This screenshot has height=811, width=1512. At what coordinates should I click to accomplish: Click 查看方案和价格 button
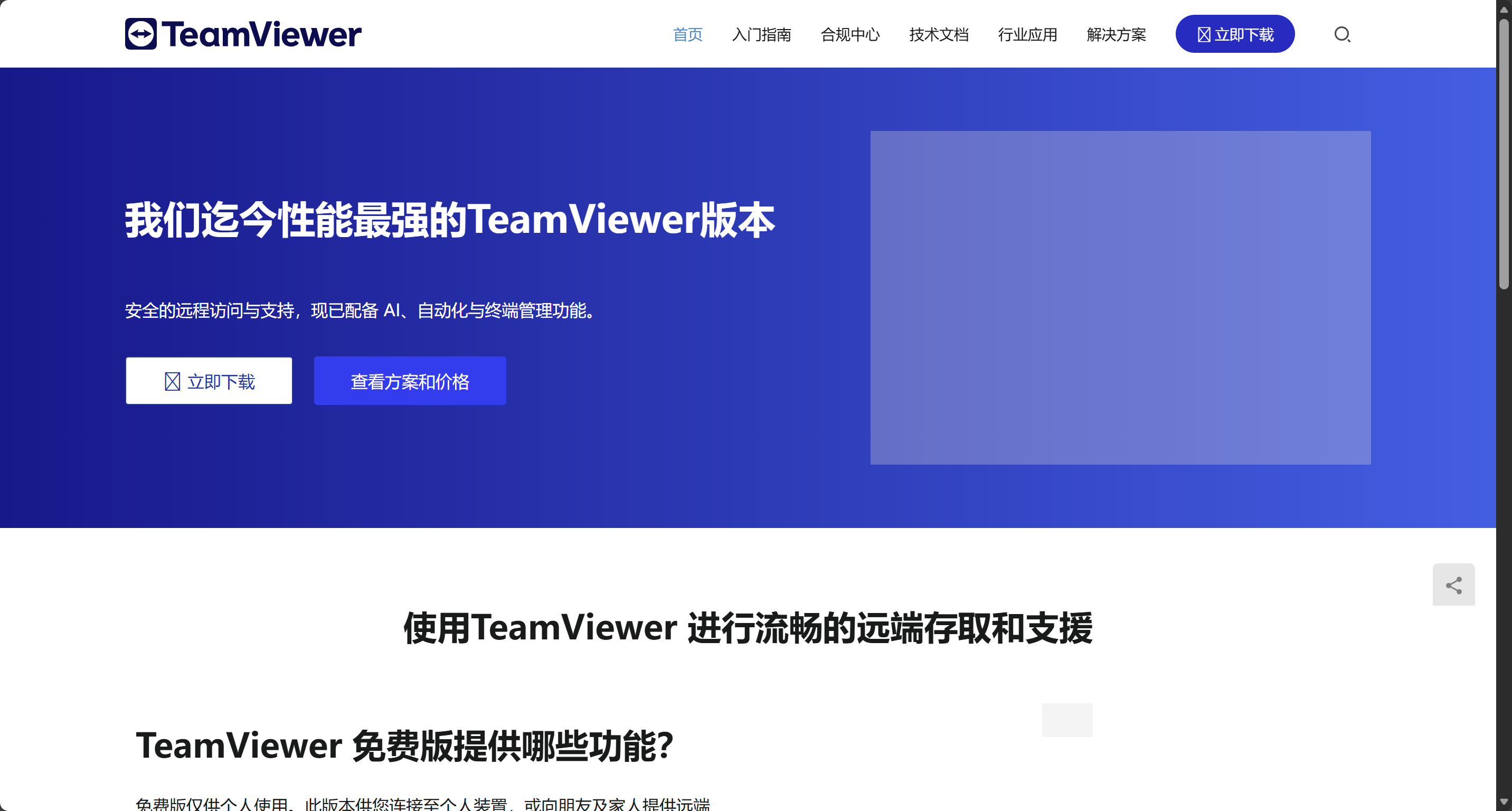(410, 381)
